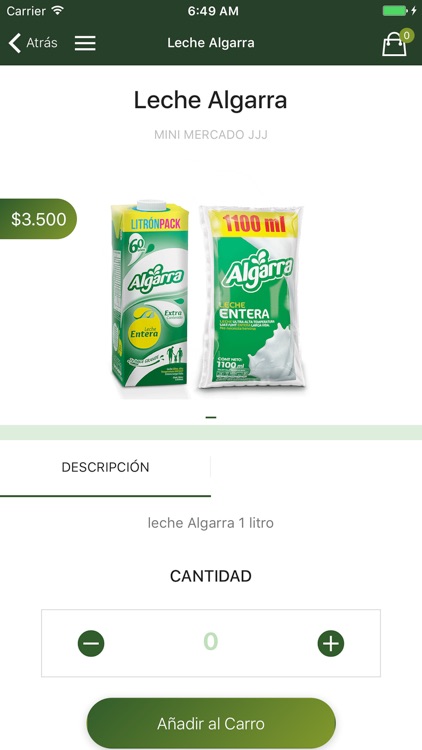422x750 pixels.
Task: Tap the description text leche Algarra 1 litro
Action: point(211,523)
